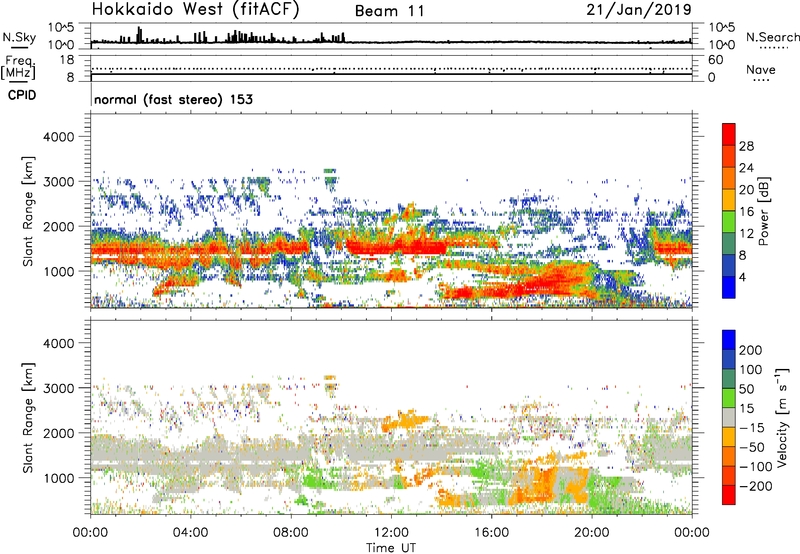This screenshot has height=554, width=800.
Task: Click the 'N.Sky' legend label
Action: pos(19,37)
